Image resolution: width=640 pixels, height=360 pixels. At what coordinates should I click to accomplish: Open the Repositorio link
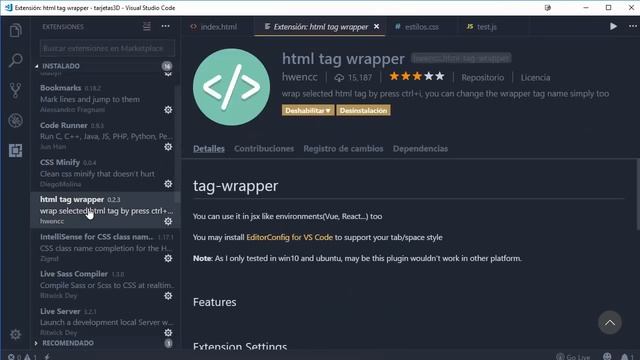coord(482,78)
